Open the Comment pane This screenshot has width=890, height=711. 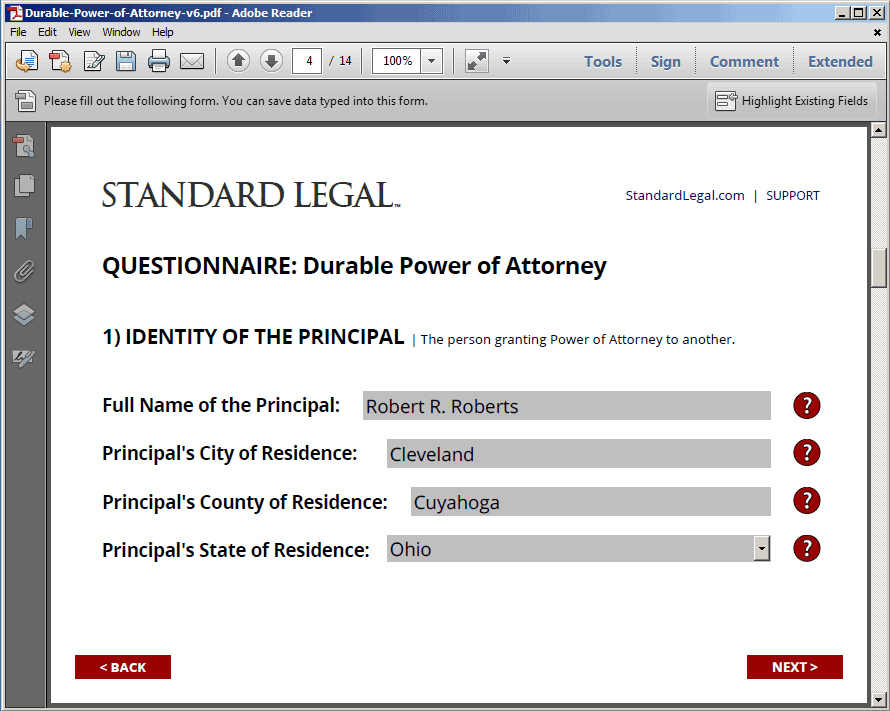[x=744, y=61]
